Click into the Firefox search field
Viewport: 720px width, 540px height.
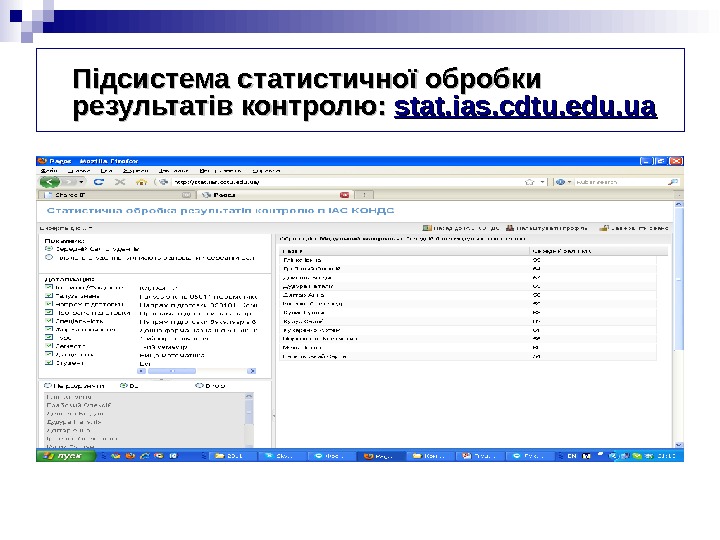[x=620, y=182]
